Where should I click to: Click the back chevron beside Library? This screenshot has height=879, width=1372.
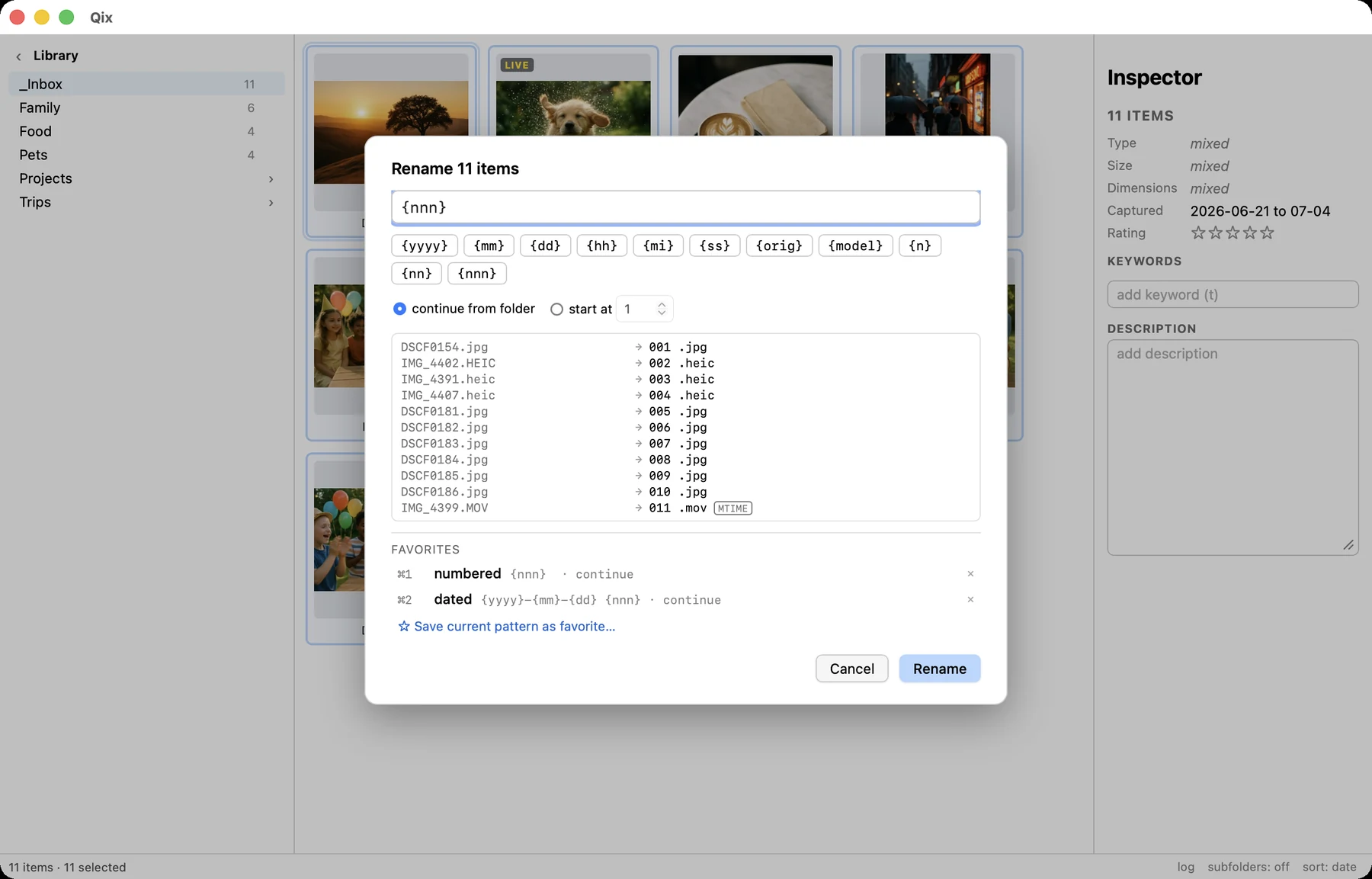18,56
